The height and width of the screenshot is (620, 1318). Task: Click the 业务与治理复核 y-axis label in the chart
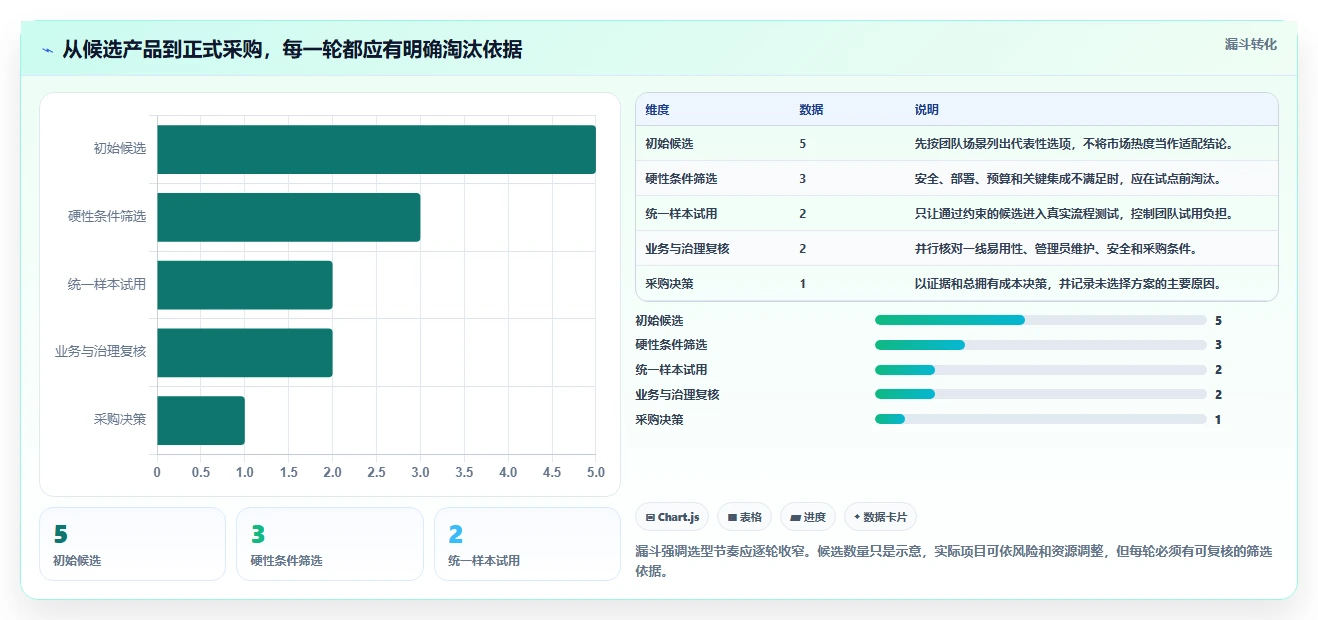click(x=101, y=352)
